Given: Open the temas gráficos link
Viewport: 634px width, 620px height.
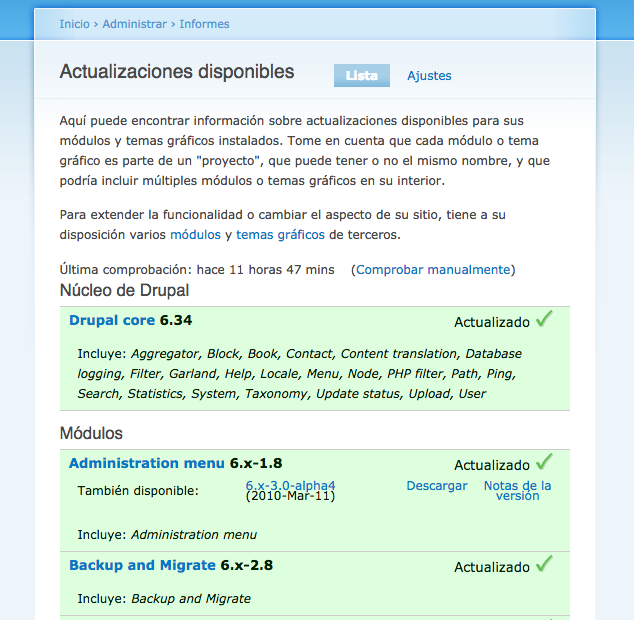Looking at the screenshot, I should (x=280, y=235).
